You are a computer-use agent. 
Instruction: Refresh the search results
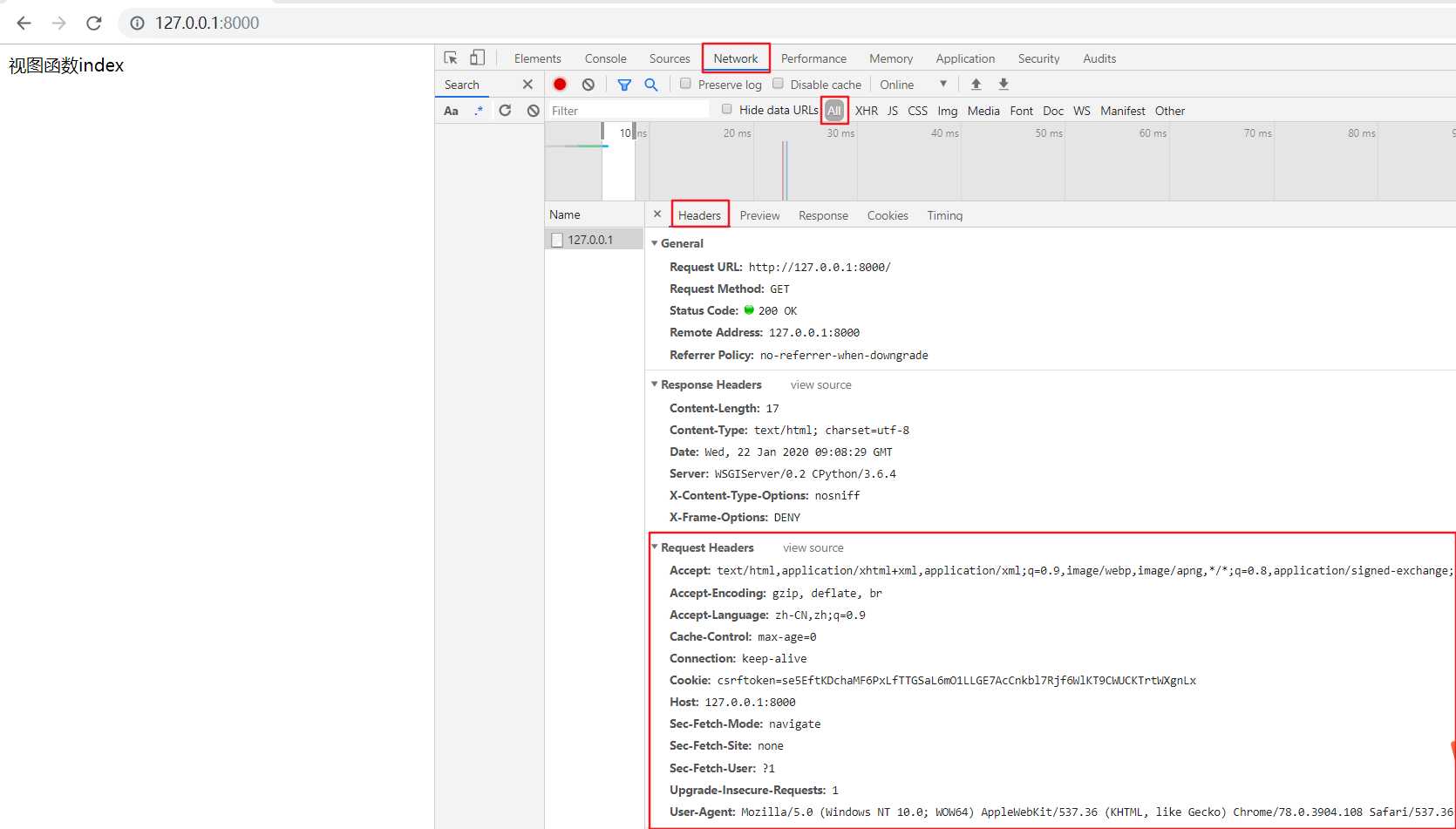(x=505, y=111)
